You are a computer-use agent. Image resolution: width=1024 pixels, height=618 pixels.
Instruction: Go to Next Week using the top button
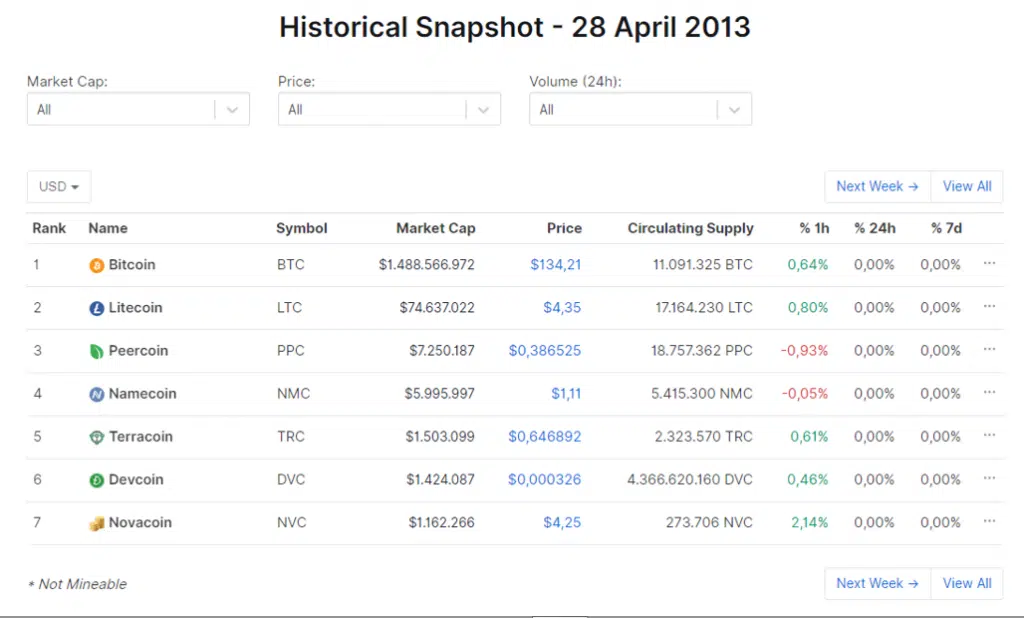click(x=877, y=187)
